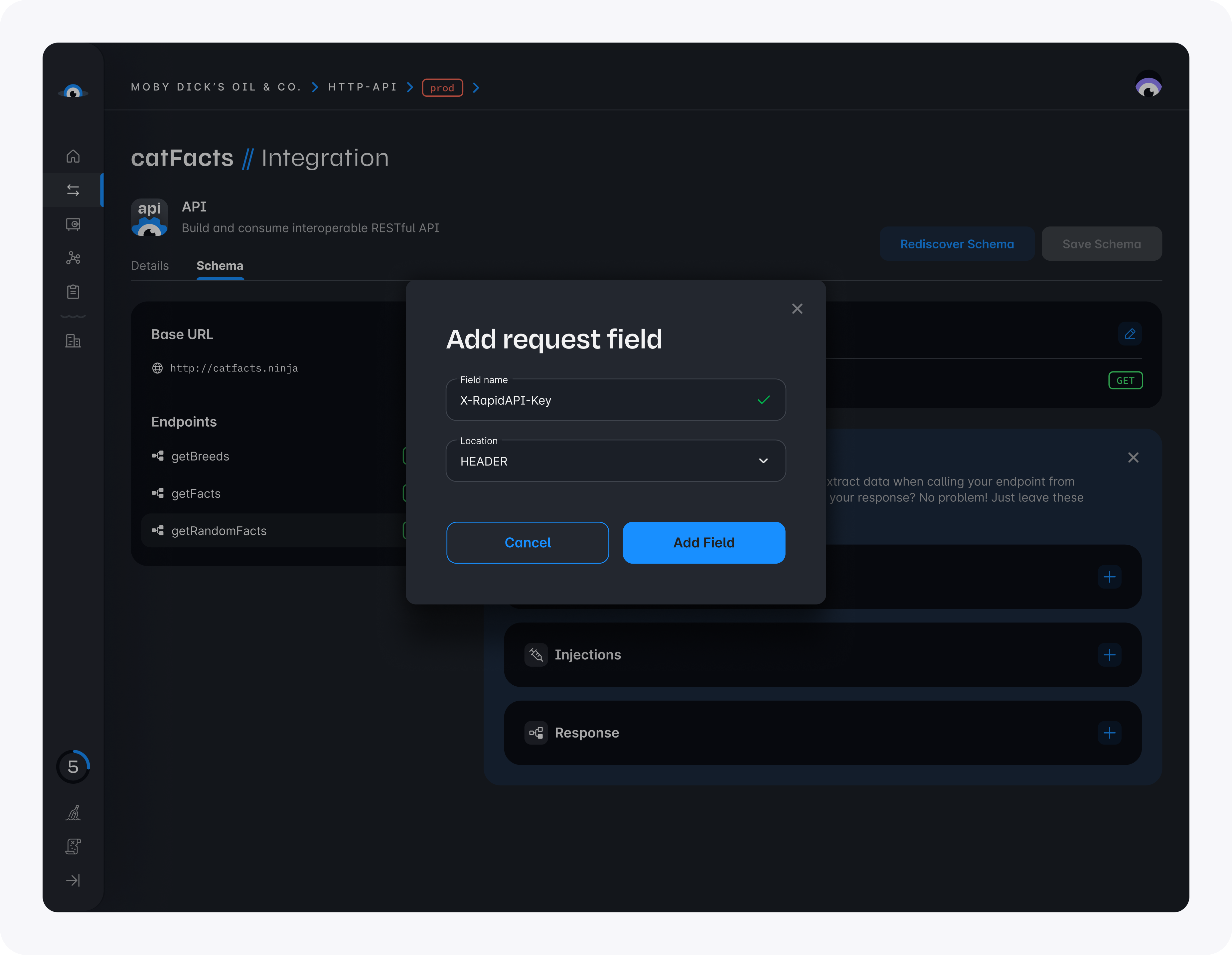Close the Add request field dialog
The image size is (1232, 955).
(x=797, y=309)
